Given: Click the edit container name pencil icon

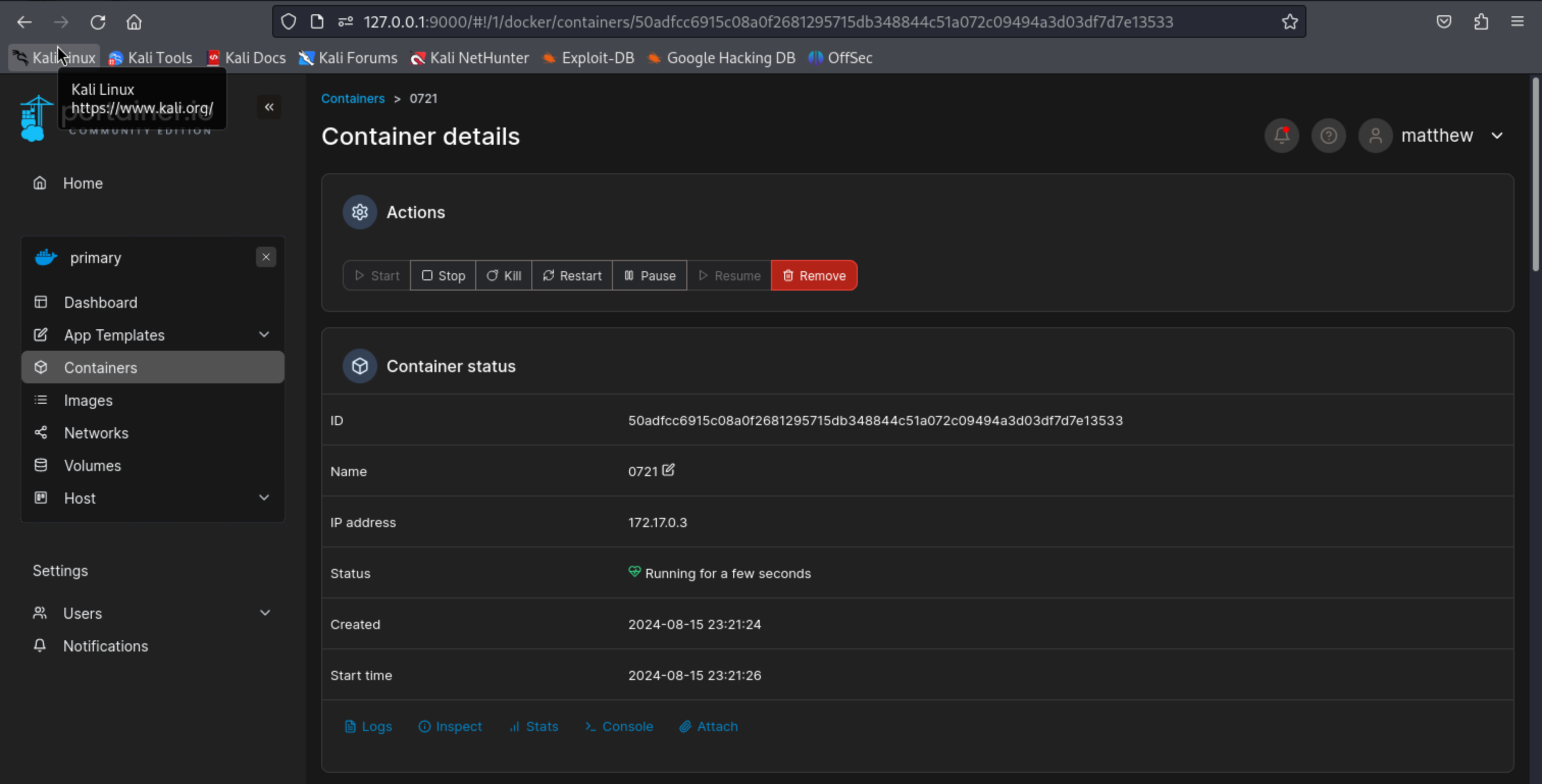Looking at the screenshot, I should (668, 471).
